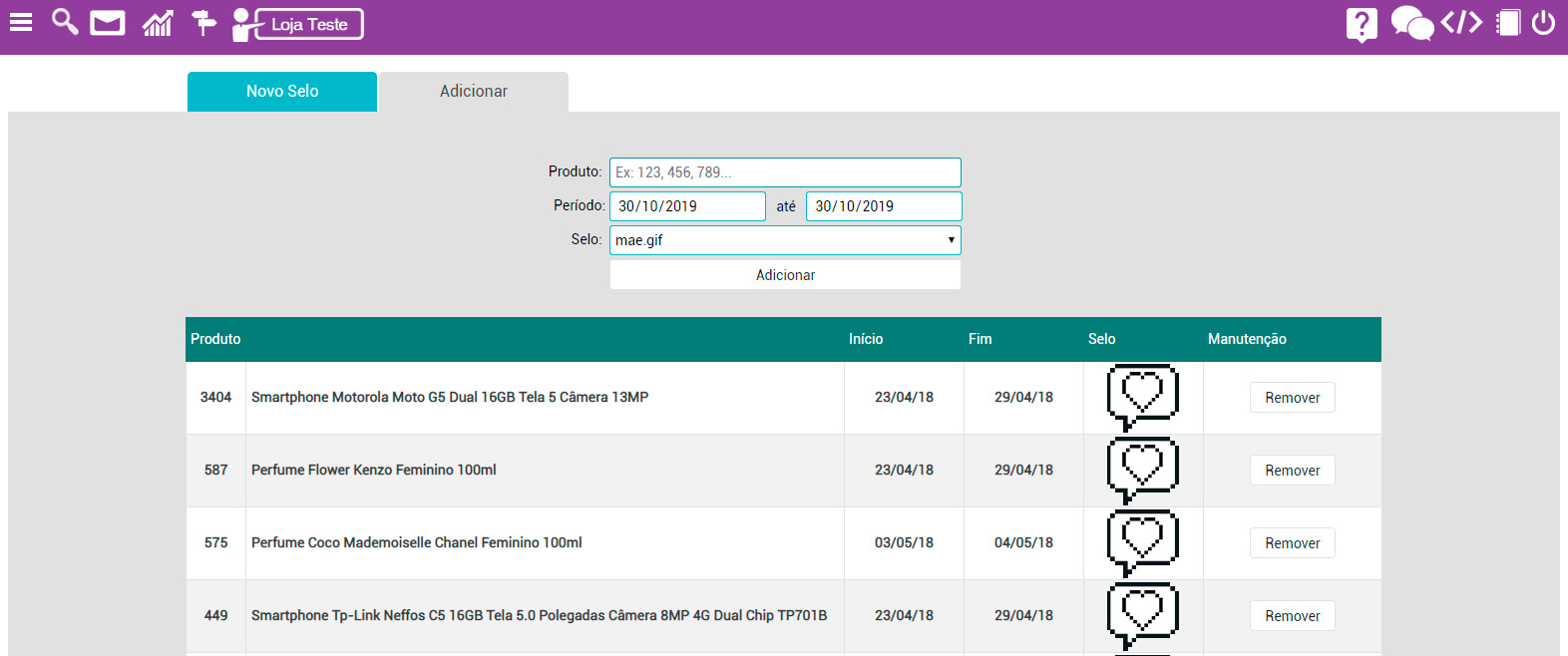Click the Loja Teste store button
Image resolution: width=1568 pixels, height=656 pixels.
pos(308,24)
